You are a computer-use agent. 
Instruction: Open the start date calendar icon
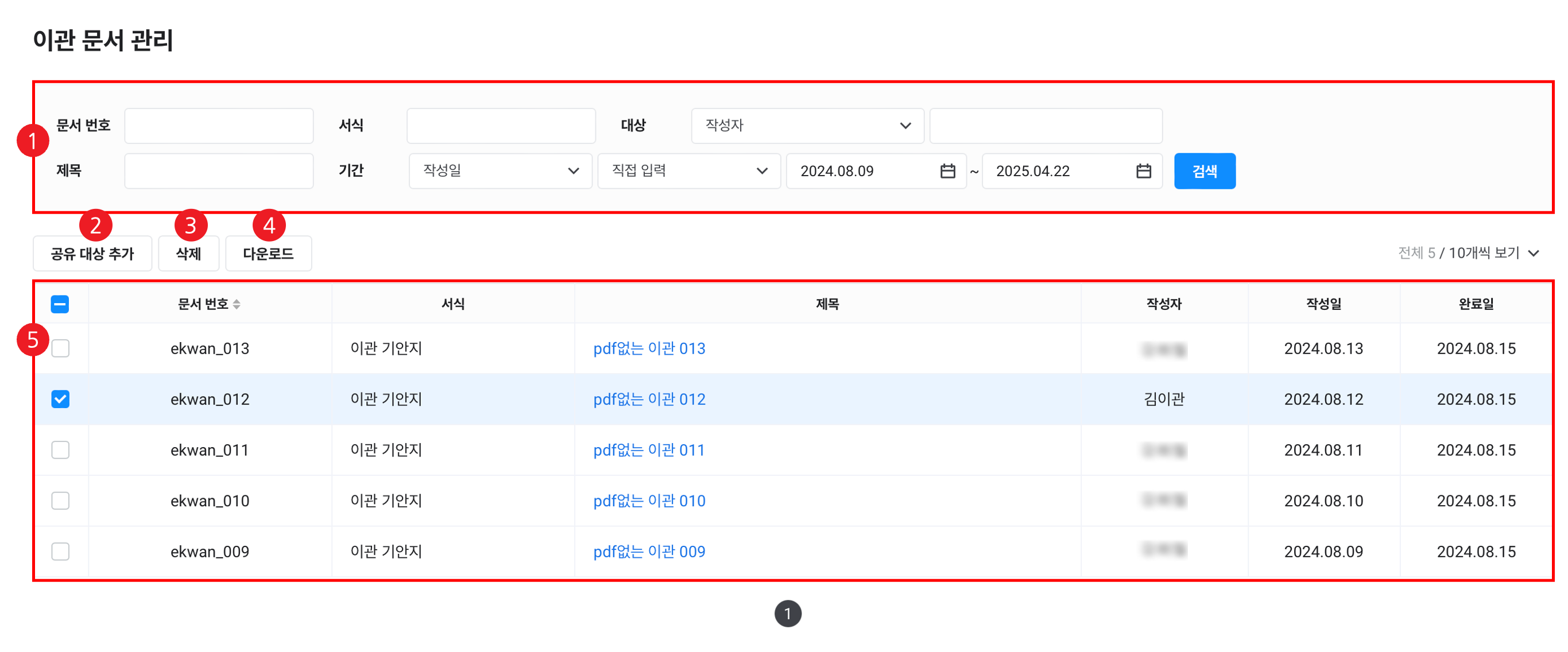pyautogui.click(x=947, y=171)
